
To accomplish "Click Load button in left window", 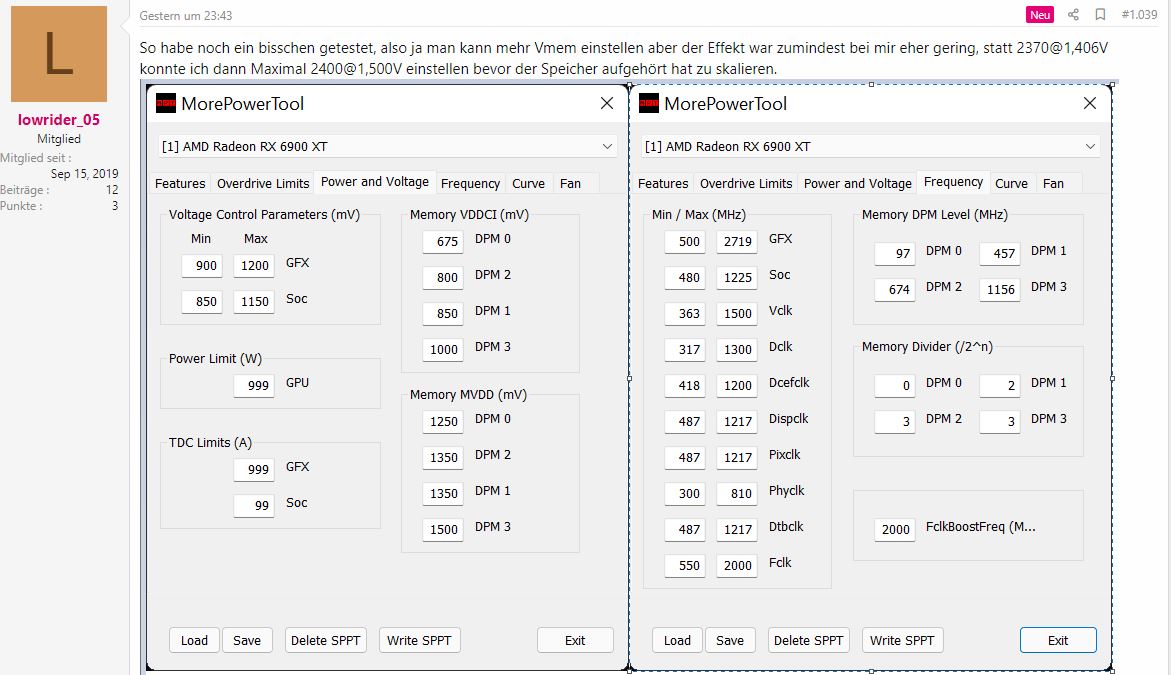I will tap(194, 640).
